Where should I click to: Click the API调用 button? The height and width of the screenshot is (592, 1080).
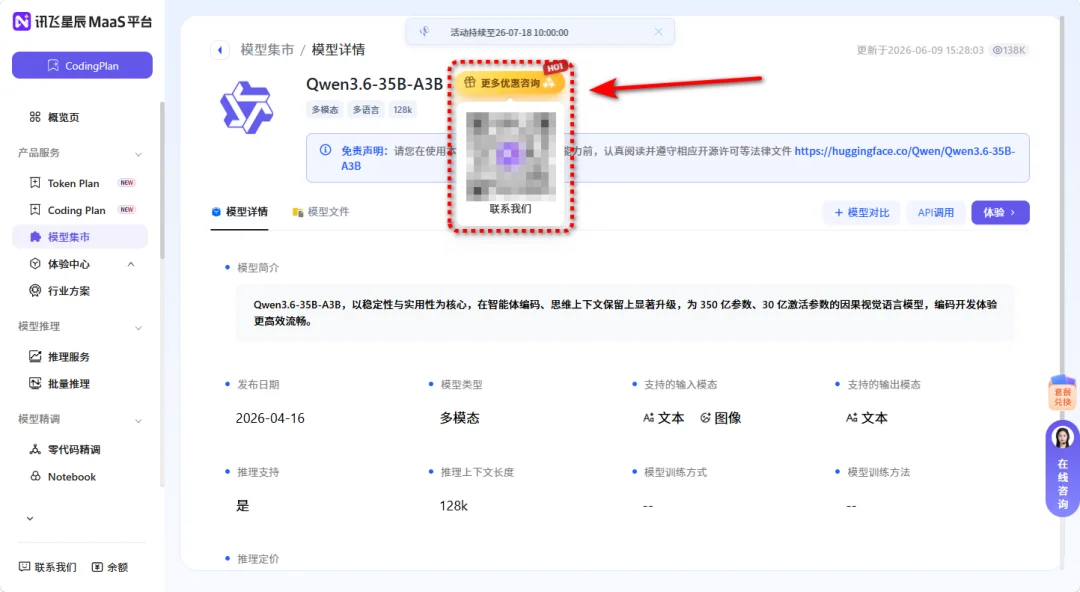[x=935, y=212]
